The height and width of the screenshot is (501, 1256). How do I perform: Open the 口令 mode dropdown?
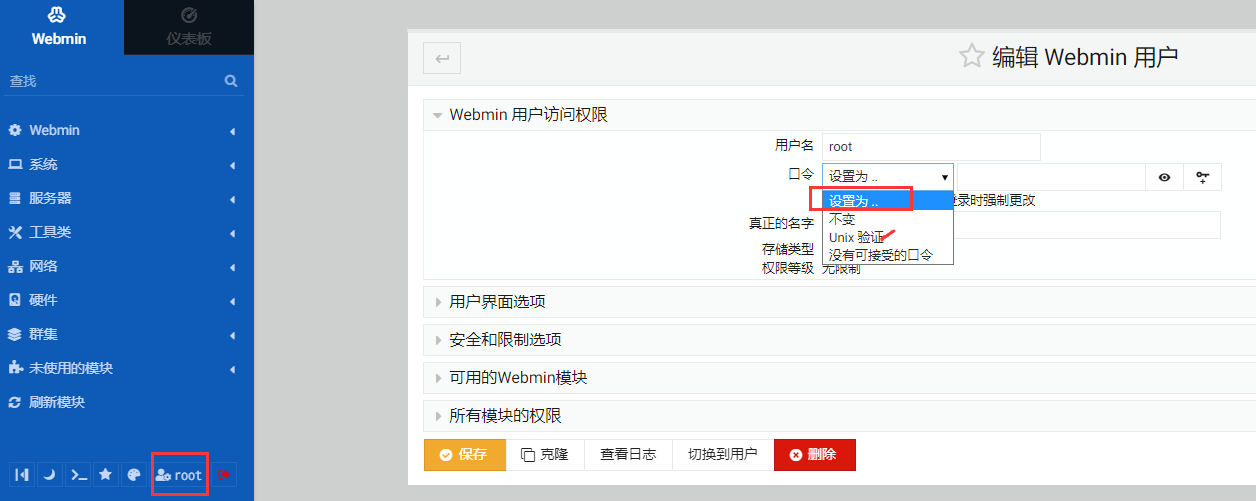click(888, 177)
